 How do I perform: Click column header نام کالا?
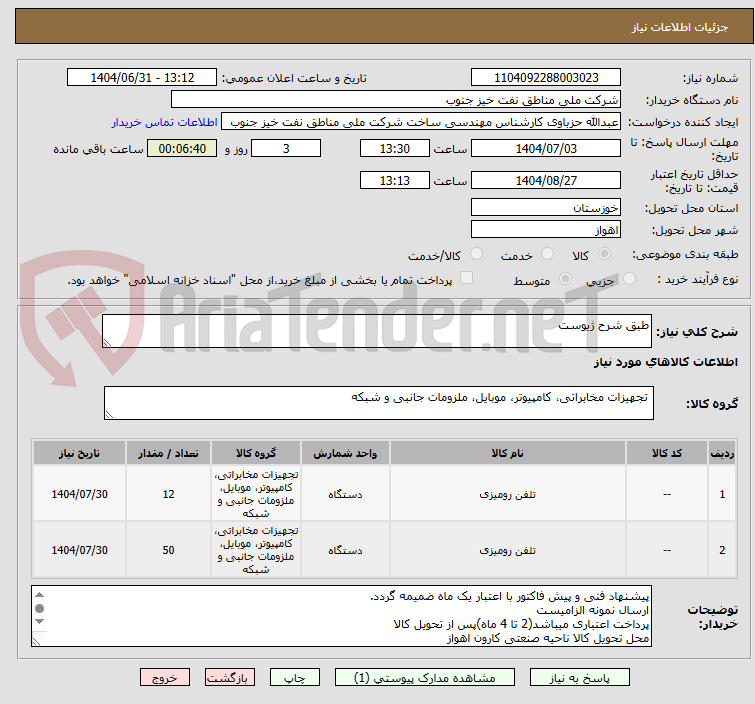[x=508, y=453]
